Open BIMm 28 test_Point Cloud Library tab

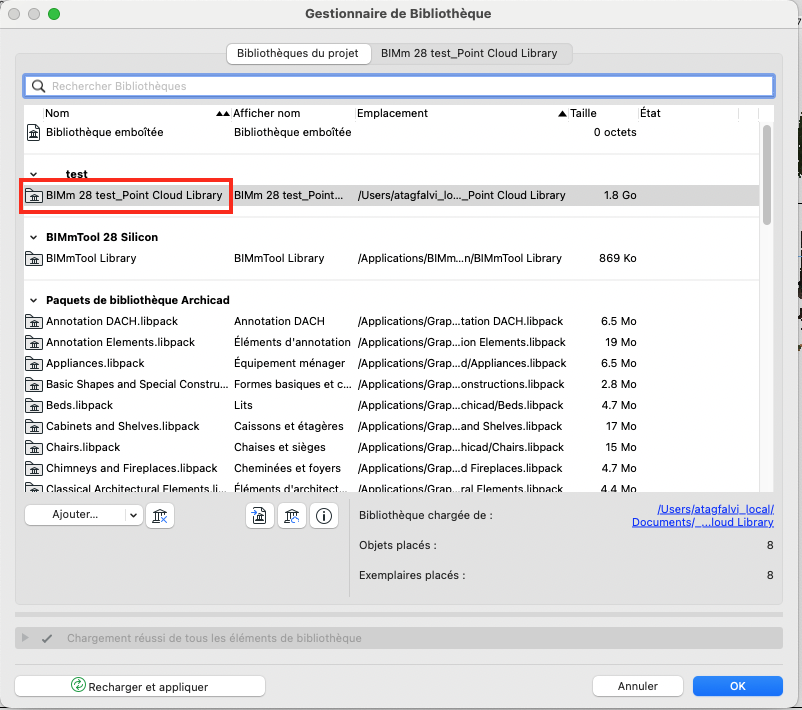click(469, 53)
